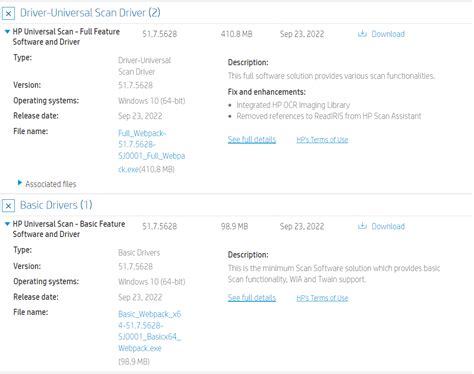Click download icon for Full Feature driver
Image resolution: width=474 pixels, height=374 pixels.
click(362, 33)
